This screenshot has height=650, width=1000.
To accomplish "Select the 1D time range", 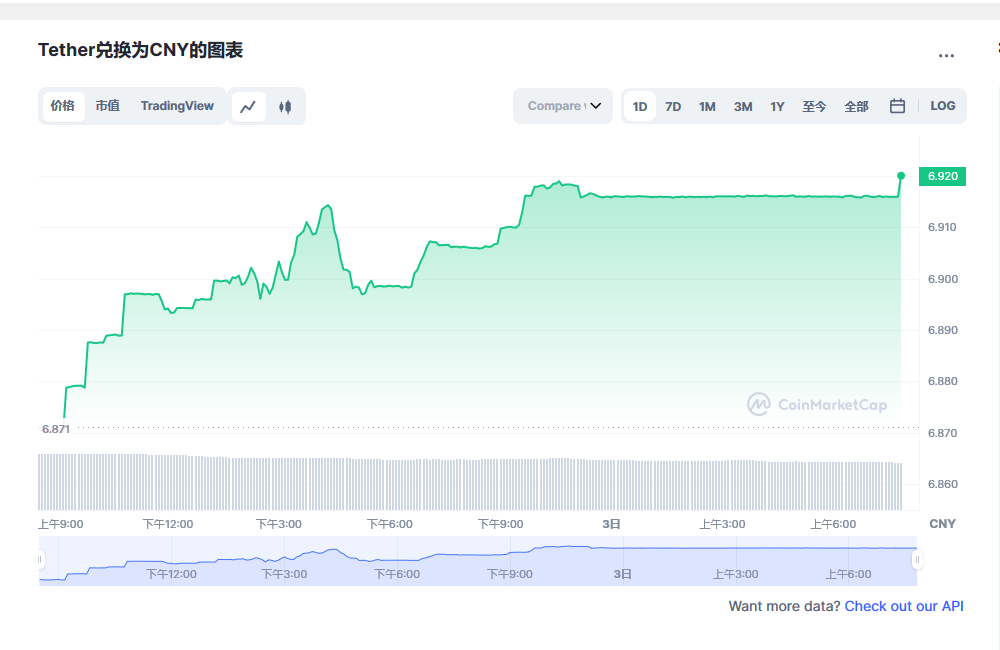I will 640,107.
